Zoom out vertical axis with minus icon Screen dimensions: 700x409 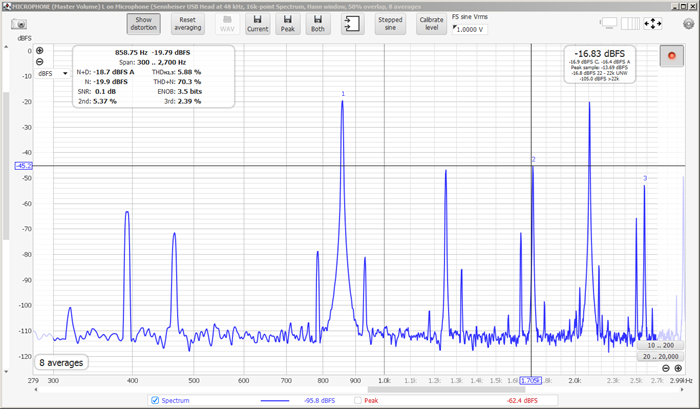coord(40,61)
